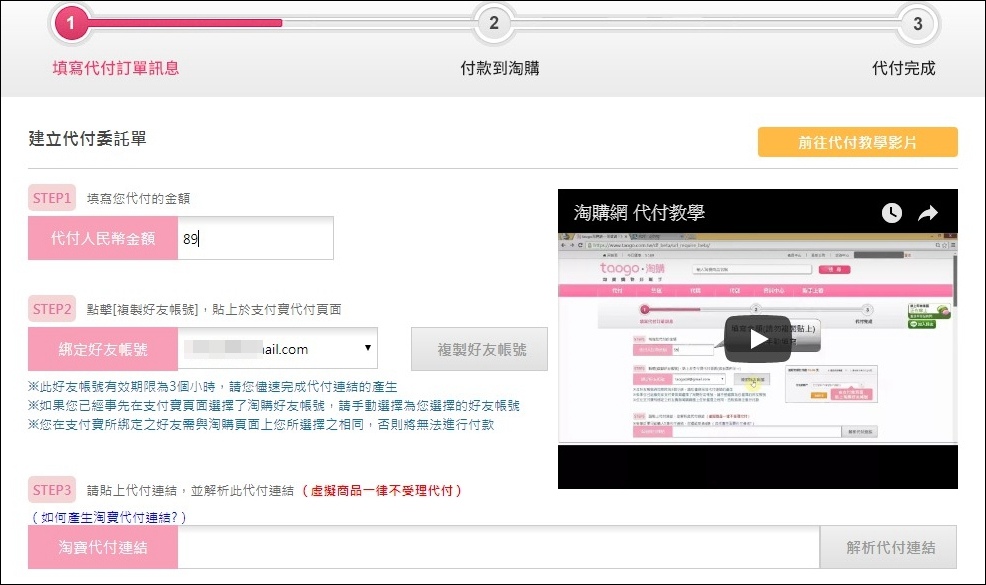Open the 前往代付教學影片 button
986x585 pixels.
point(858,142)
